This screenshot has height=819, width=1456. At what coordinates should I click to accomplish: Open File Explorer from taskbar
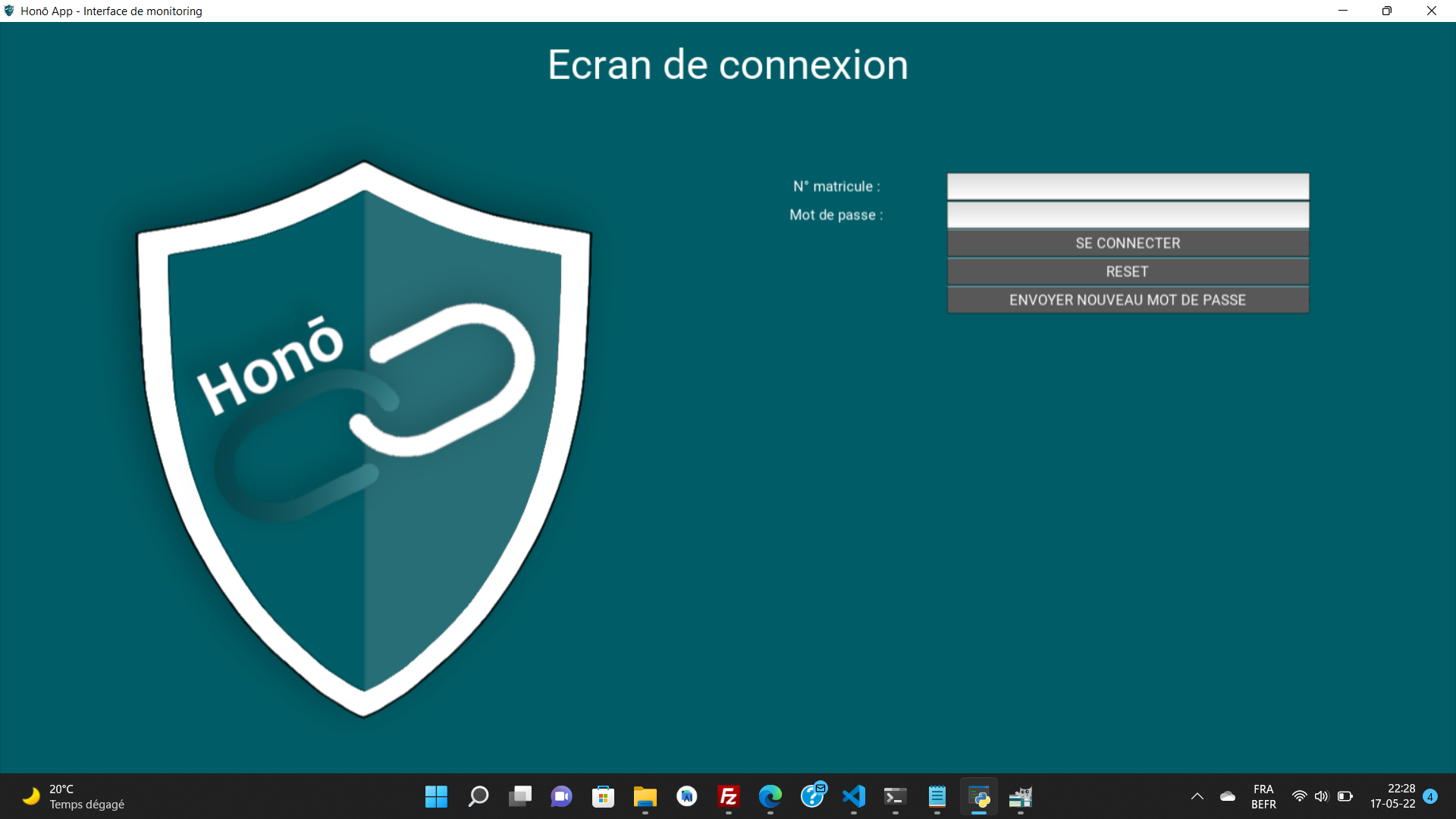click(645, 796)
